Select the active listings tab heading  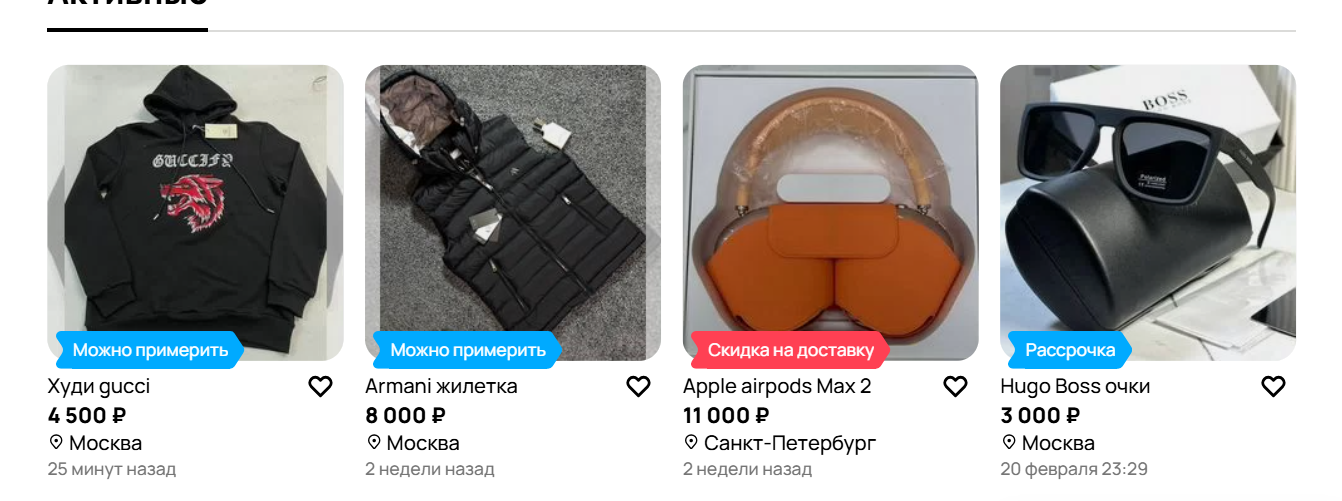click(127, 5)
